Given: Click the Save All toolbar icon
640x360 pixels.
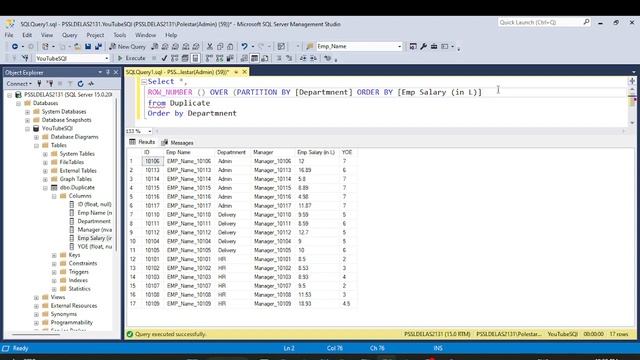Looking at the screenshot, I should point(98,47).
